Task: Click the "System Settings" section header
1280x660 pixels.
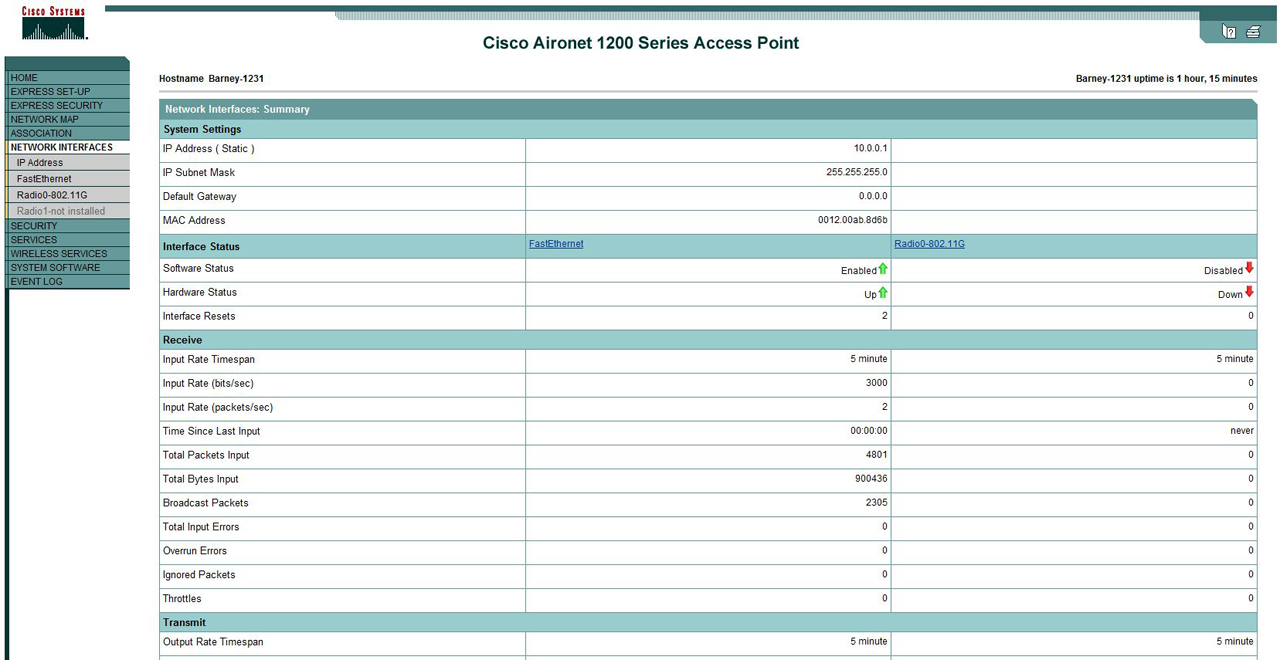Action: pos(202,130)
